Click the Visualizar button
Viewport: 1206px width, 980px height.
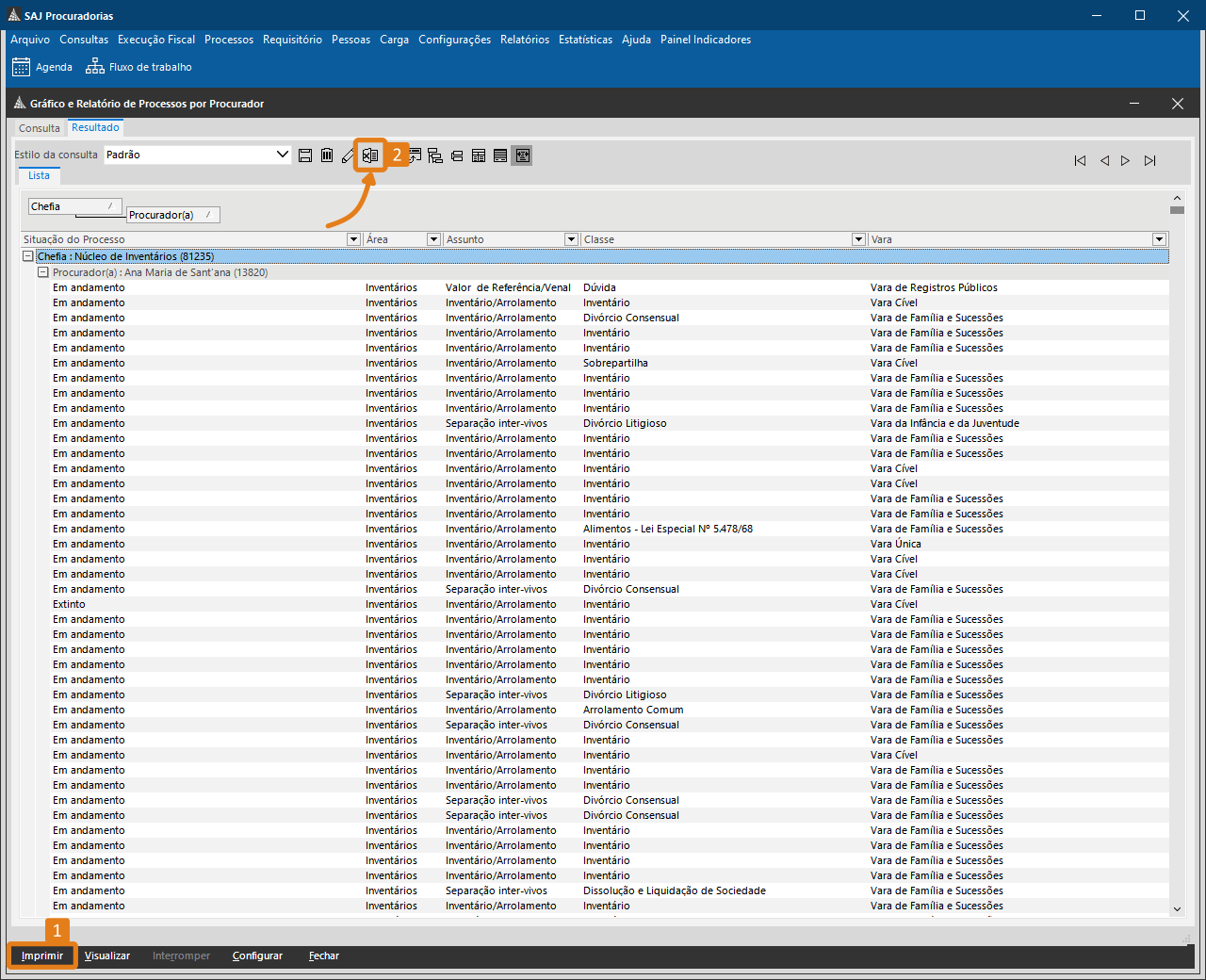[107, 955]
